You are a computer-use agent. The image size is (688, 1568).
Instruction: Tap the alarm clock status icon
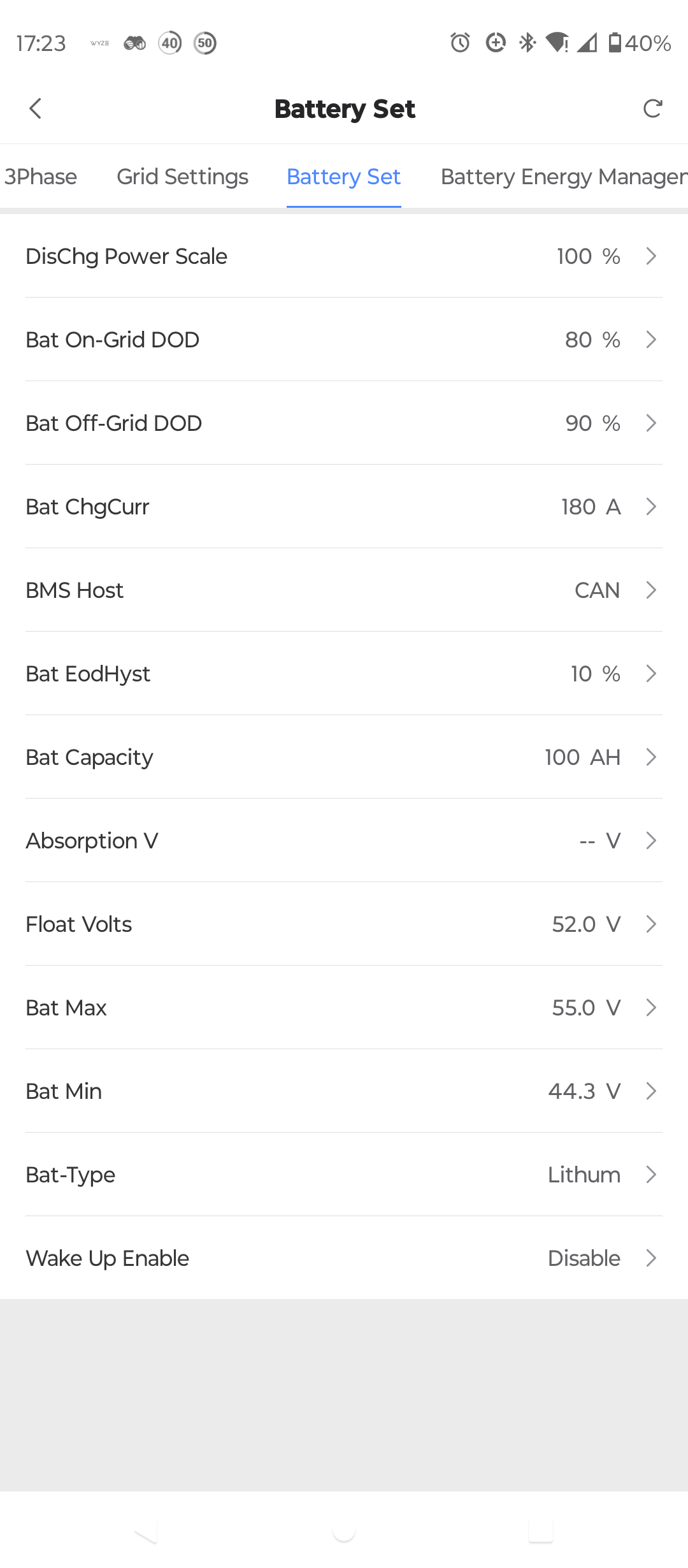(x=460, y=43)
